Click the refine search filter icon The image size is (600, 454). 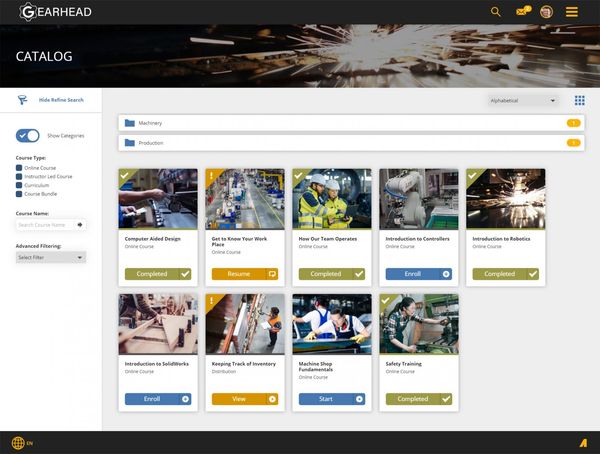[x=22, y=100]
